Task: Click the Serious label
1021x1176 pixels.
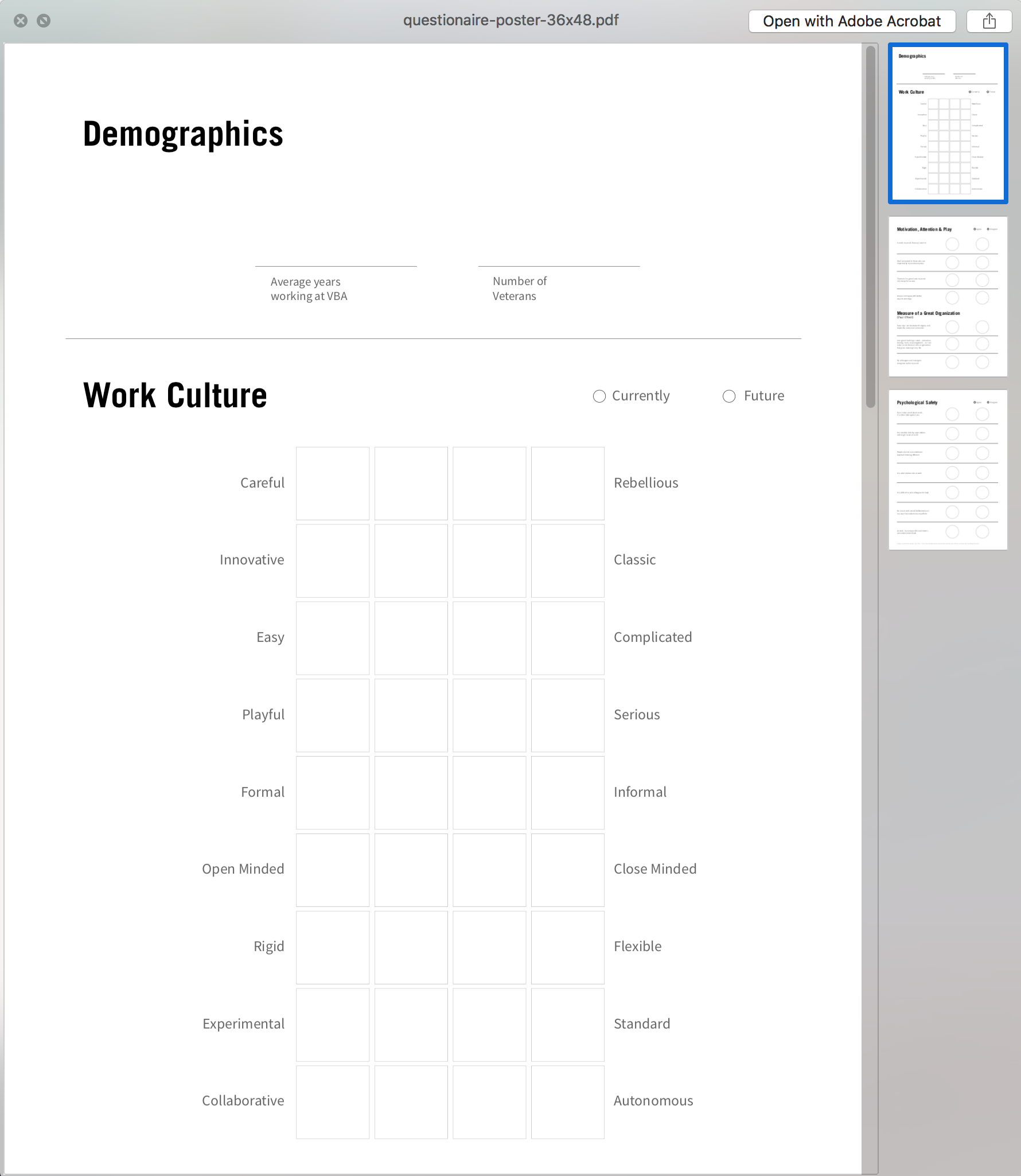Action: click(x=637, y=715)
